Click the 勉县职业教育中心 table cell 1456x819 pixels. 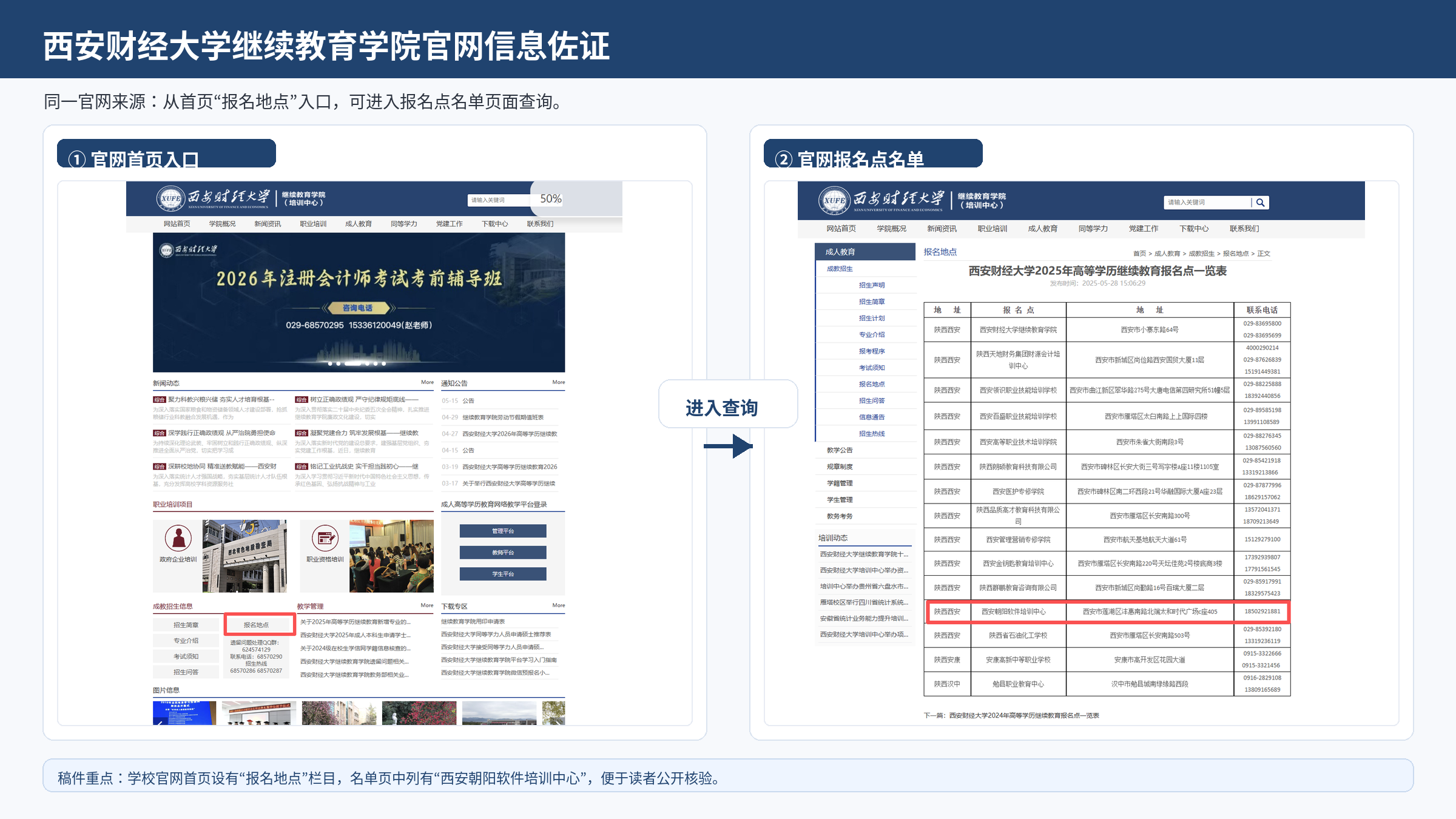pos(1019,684)
